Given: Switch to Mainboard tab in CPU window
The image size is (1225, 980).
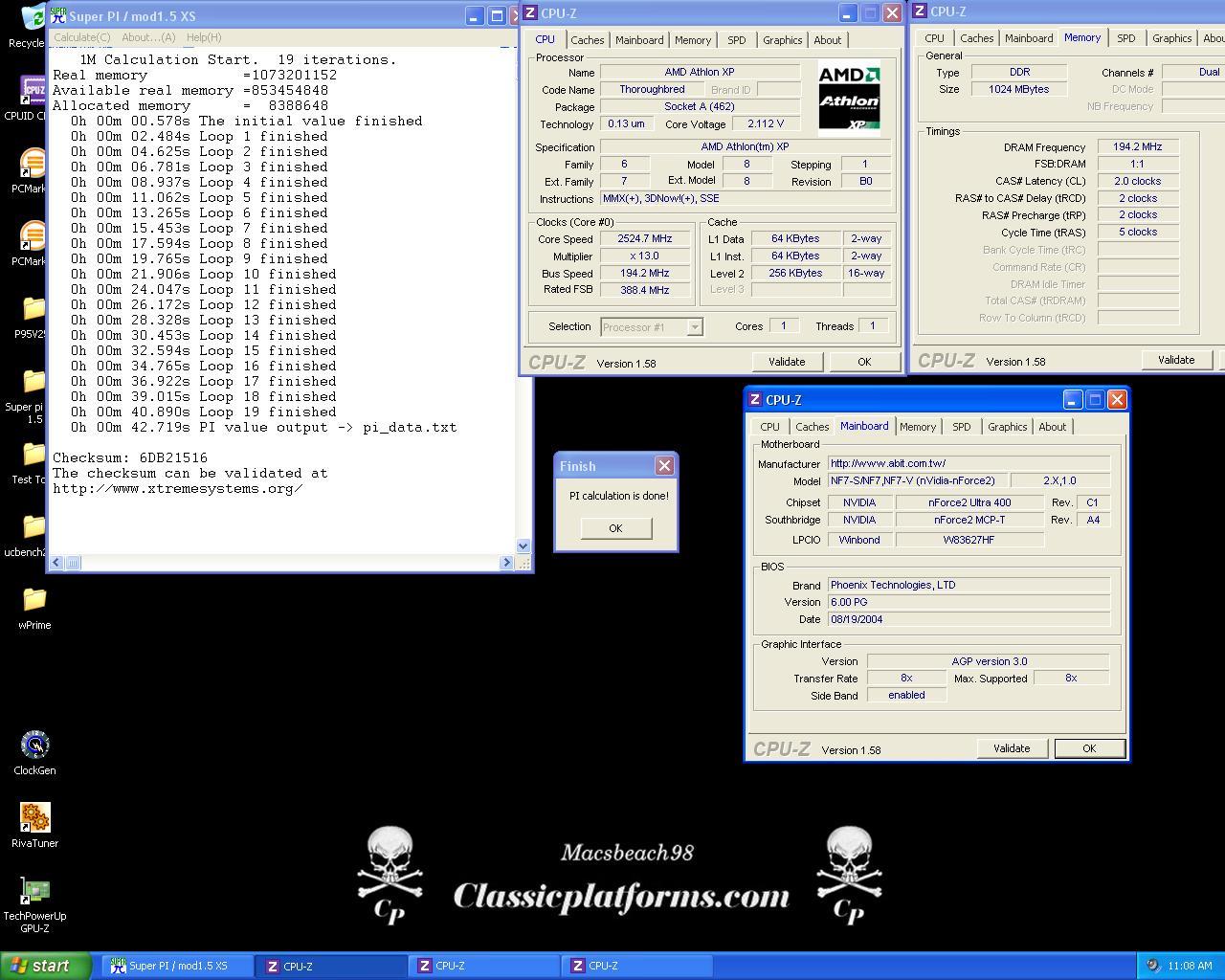Looking at the screenshot, I should [639, 40].
